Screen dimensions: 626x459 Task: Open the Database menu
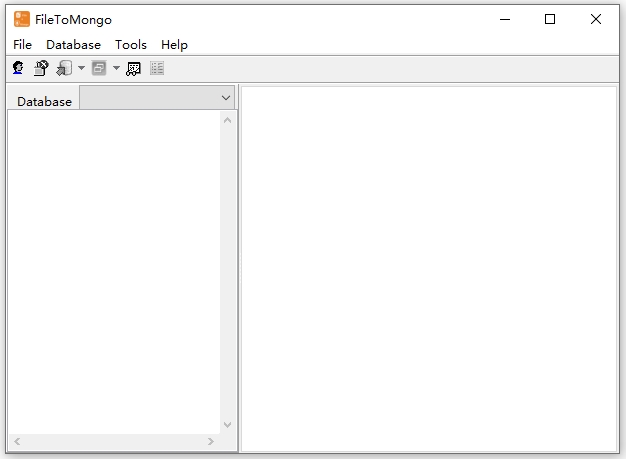tap(73, 45)
